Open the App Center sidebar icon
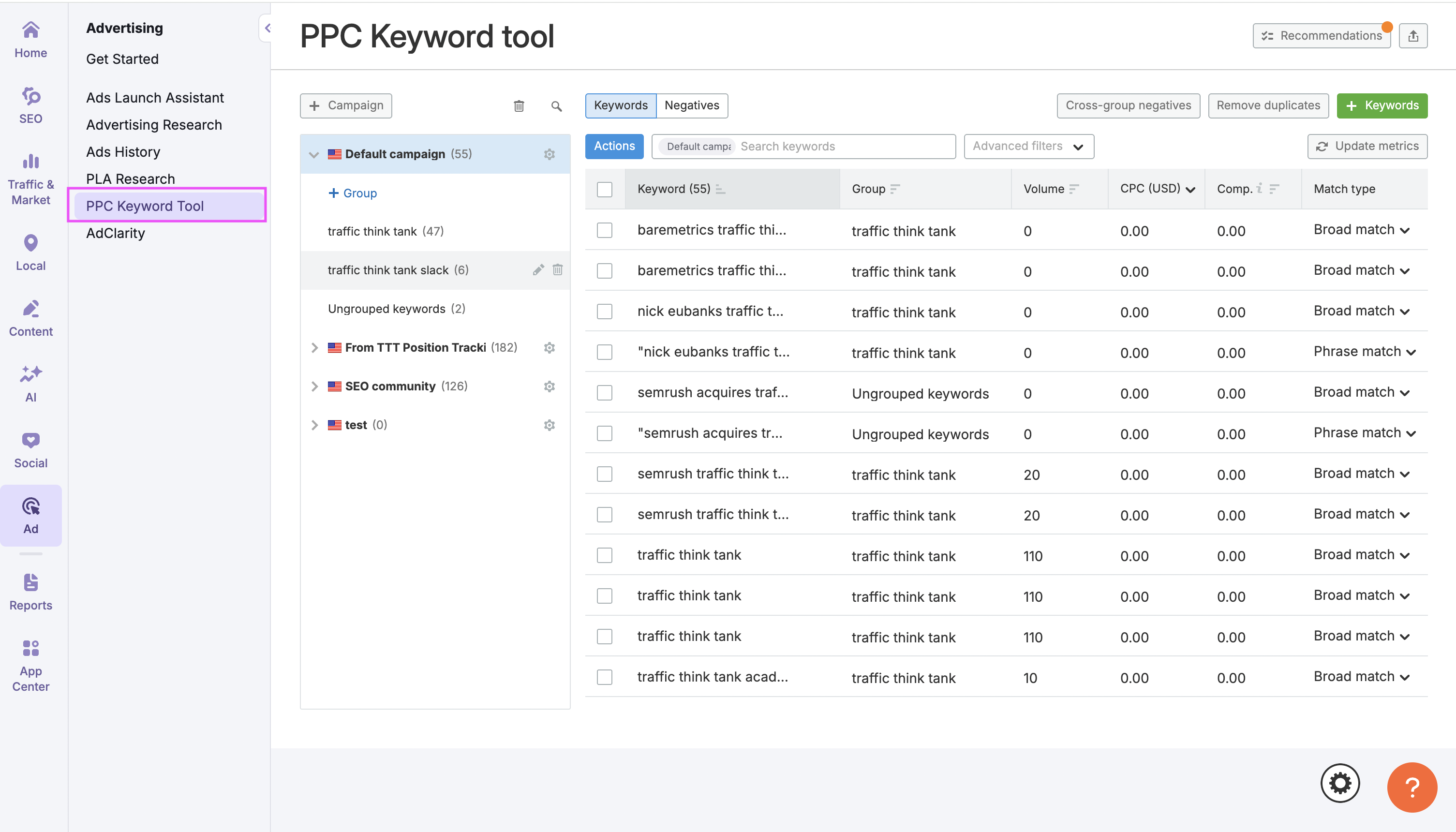Image resolution: width=1456 pixels, height=832 pixels. [31, 666]
